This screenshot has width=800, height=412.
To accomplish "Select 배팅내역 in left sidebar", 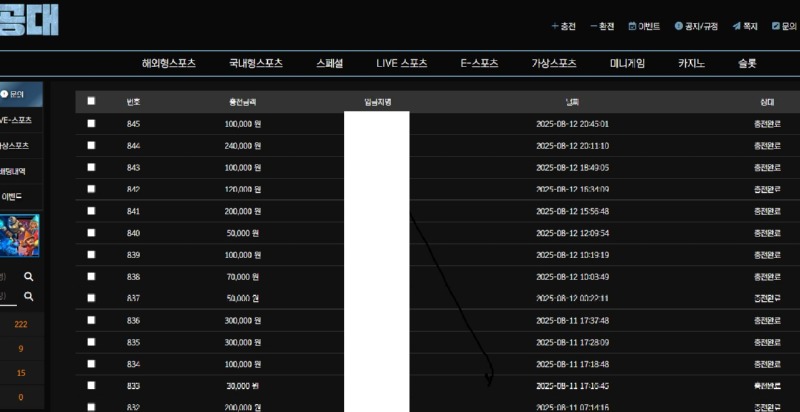I will [x=21, y=171].
